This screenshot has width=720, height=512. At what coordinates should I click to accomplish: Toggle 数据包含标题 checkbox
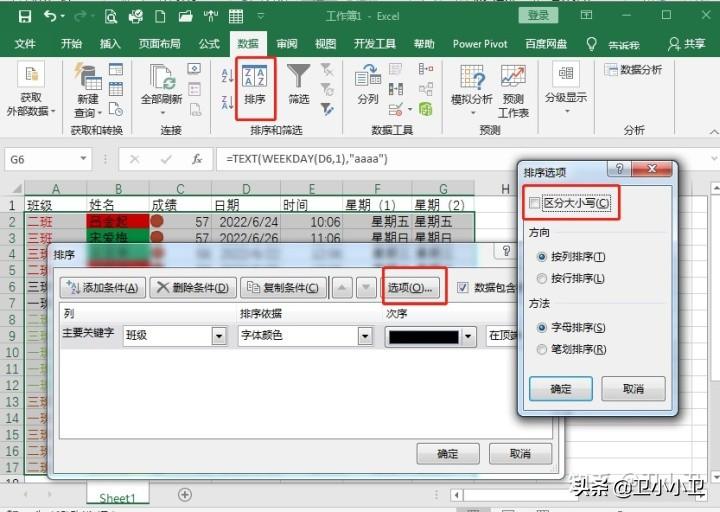[x=463, y=287]
